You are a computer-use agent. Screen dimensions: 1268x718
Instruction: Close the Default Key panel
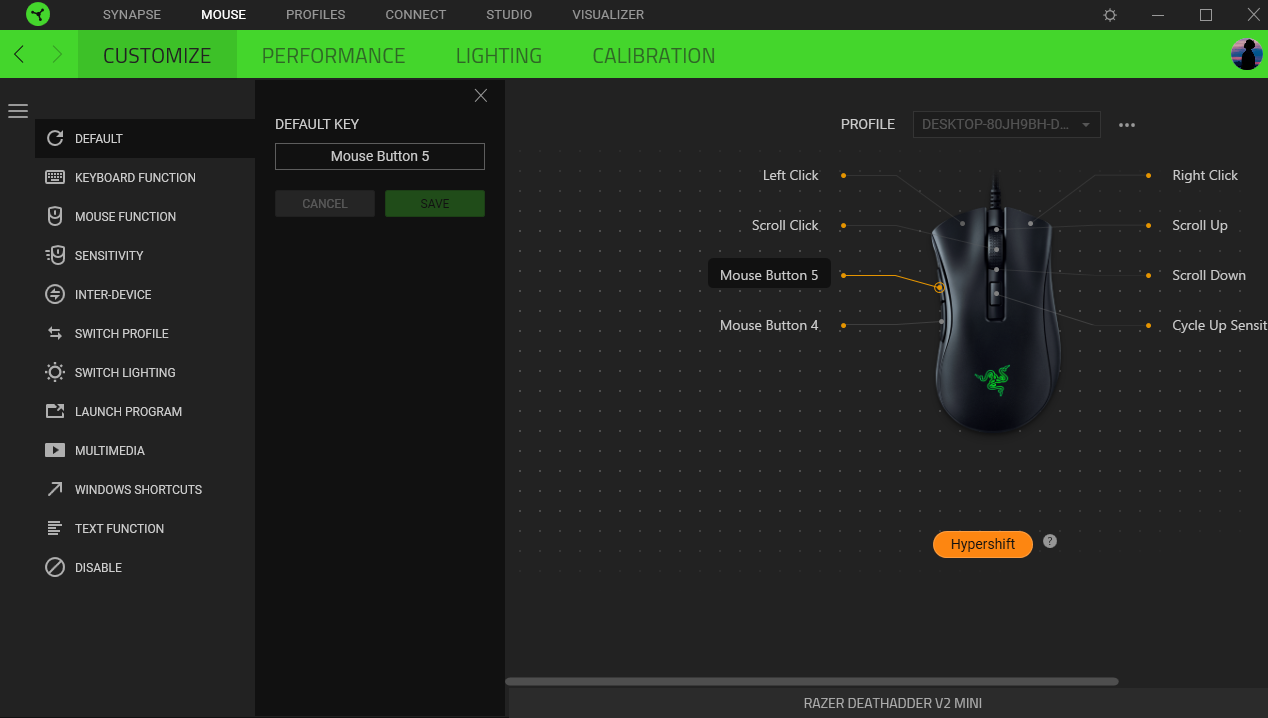pos(481,96)
